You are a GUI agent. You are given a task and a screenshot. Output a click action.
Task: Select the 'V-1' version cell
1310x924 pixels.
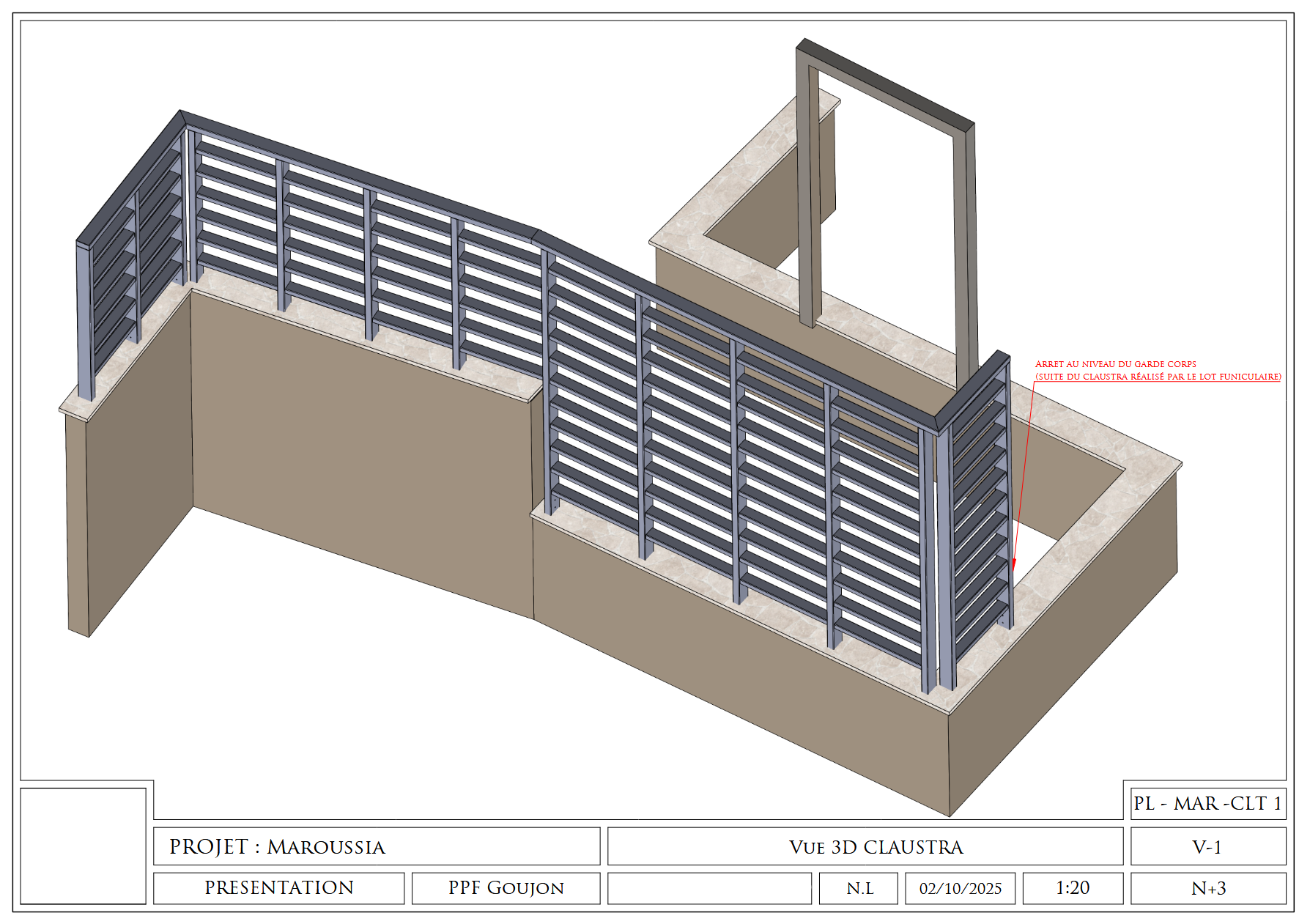1207,846
